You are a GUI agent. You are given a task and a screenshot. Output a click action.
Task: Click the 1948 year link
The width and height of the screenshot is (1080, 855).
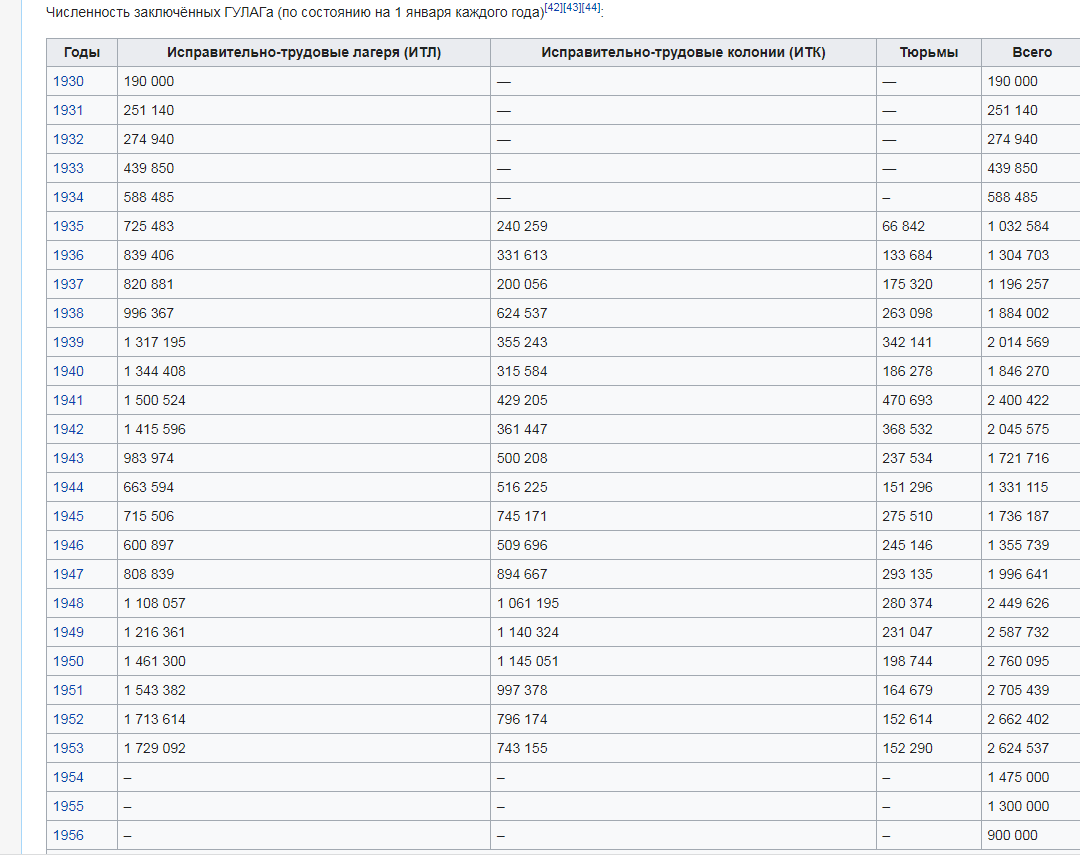click(68, 603)
